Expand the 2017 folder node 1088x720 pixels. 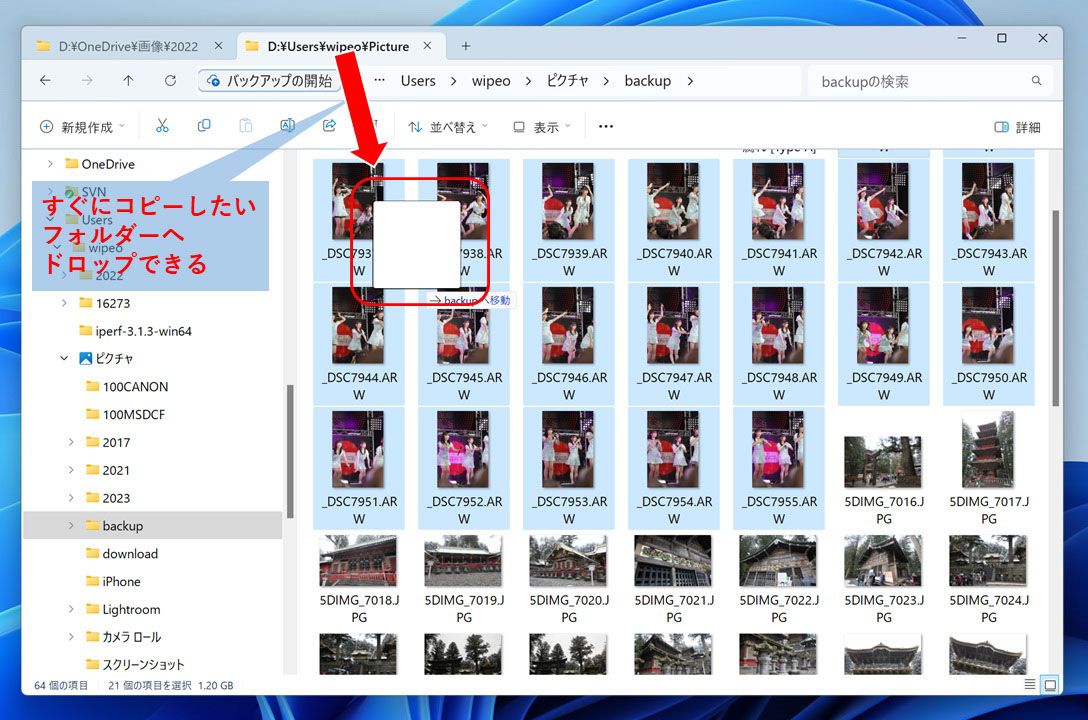tap(71, 442)
